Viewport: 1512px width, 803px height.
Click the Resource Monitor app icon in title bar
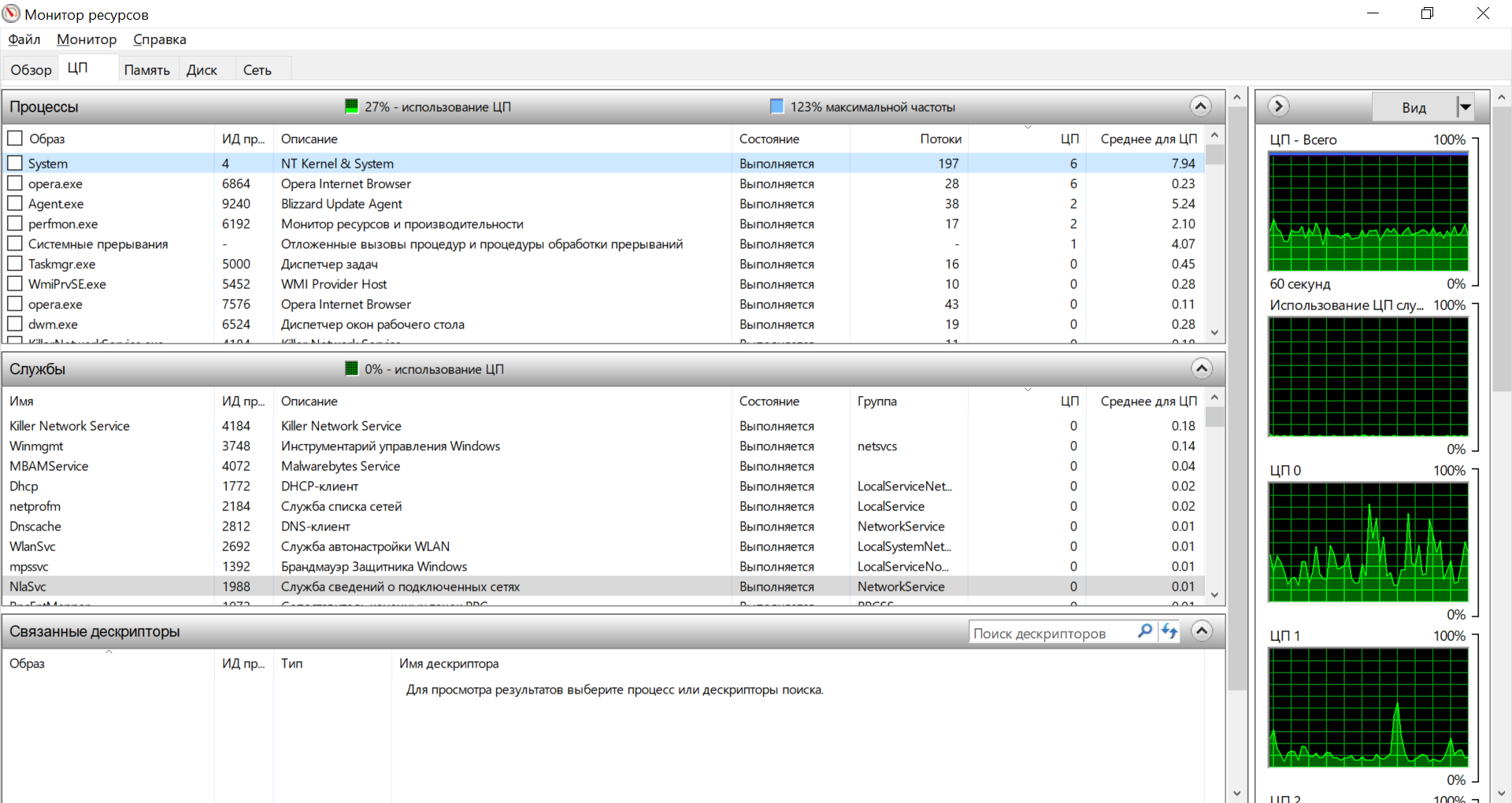click(11, 13)
